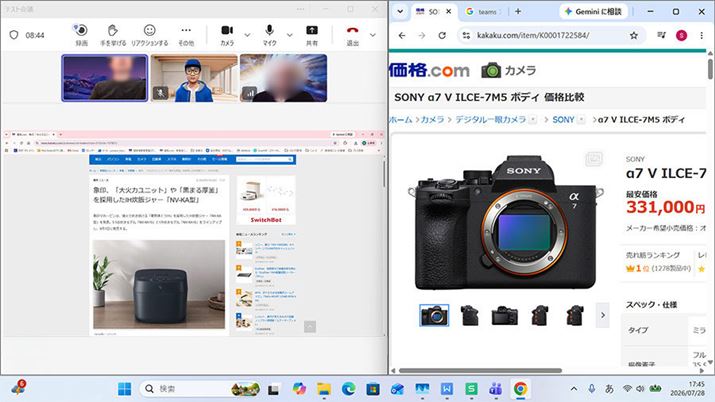Click the scroll-right arrow of horizontal scrollbar

click(x=702, y=371)
